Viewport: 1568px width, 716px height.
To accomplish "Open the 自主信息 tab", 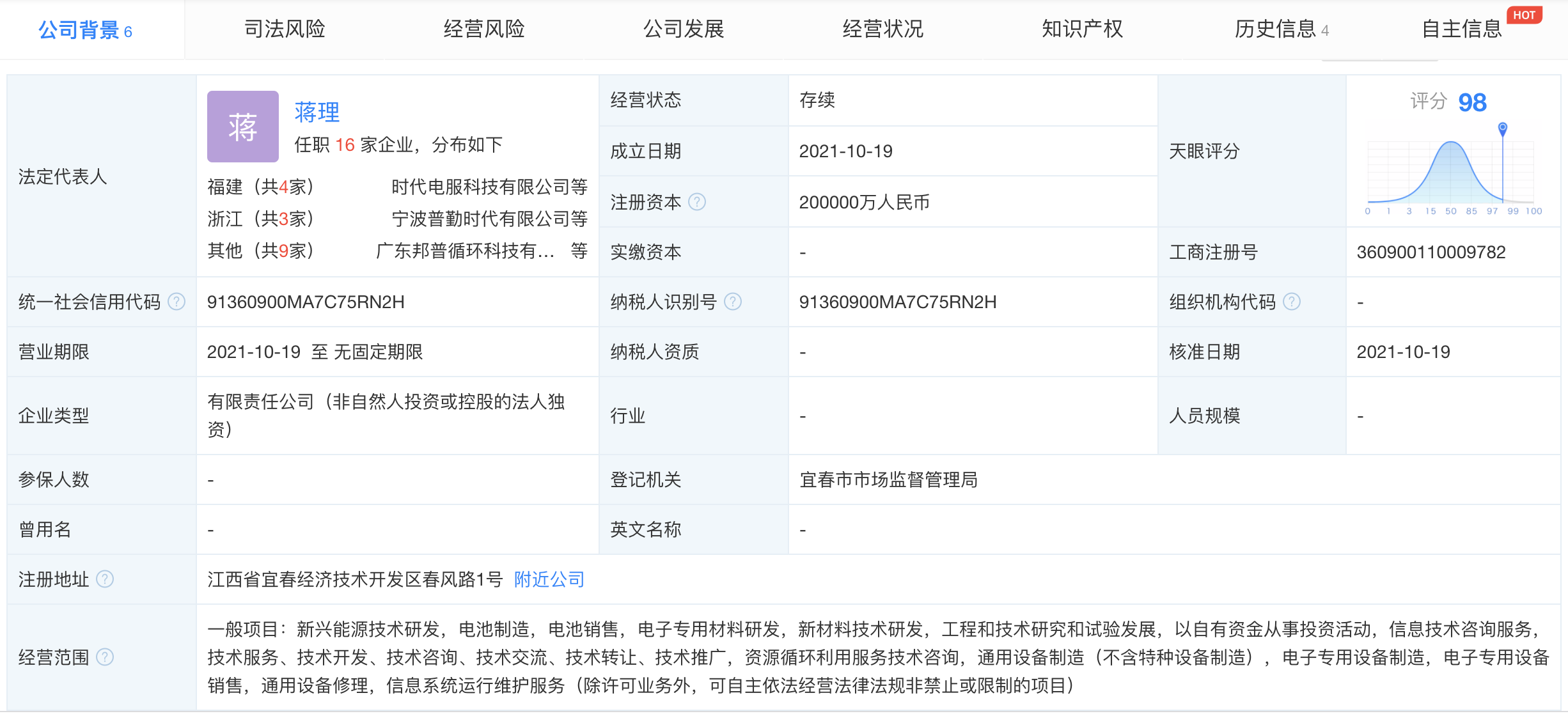I will pos(1461,29).
